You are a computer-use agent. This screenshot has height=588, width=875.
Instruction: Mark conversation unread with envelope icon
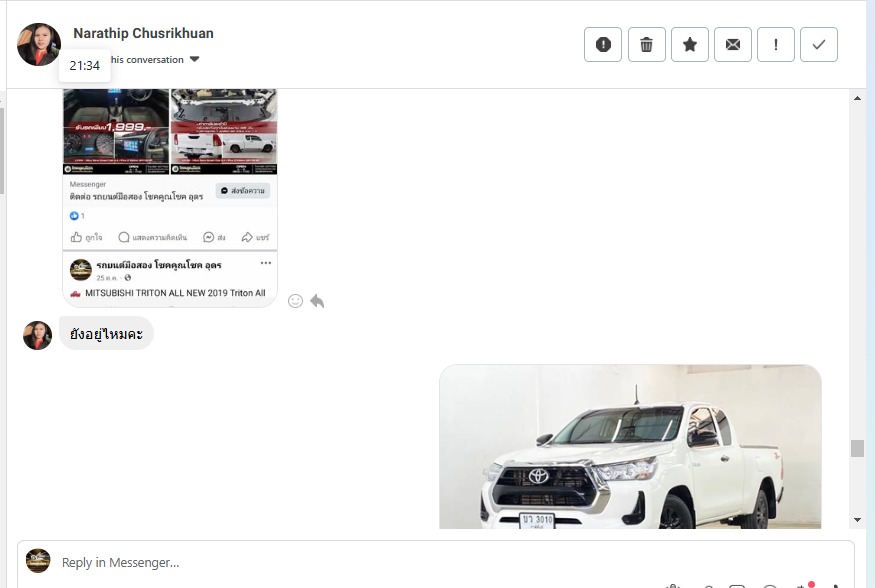click(733, 45)
